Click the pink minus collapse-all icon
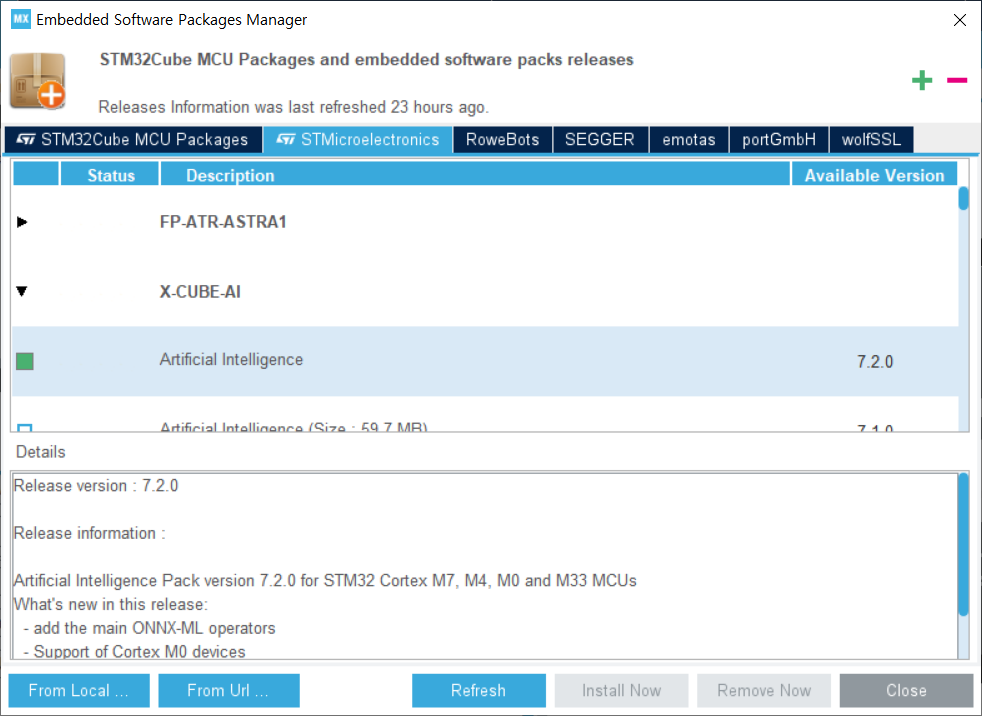This screenshot has height=716, width=982. (957, 80)
